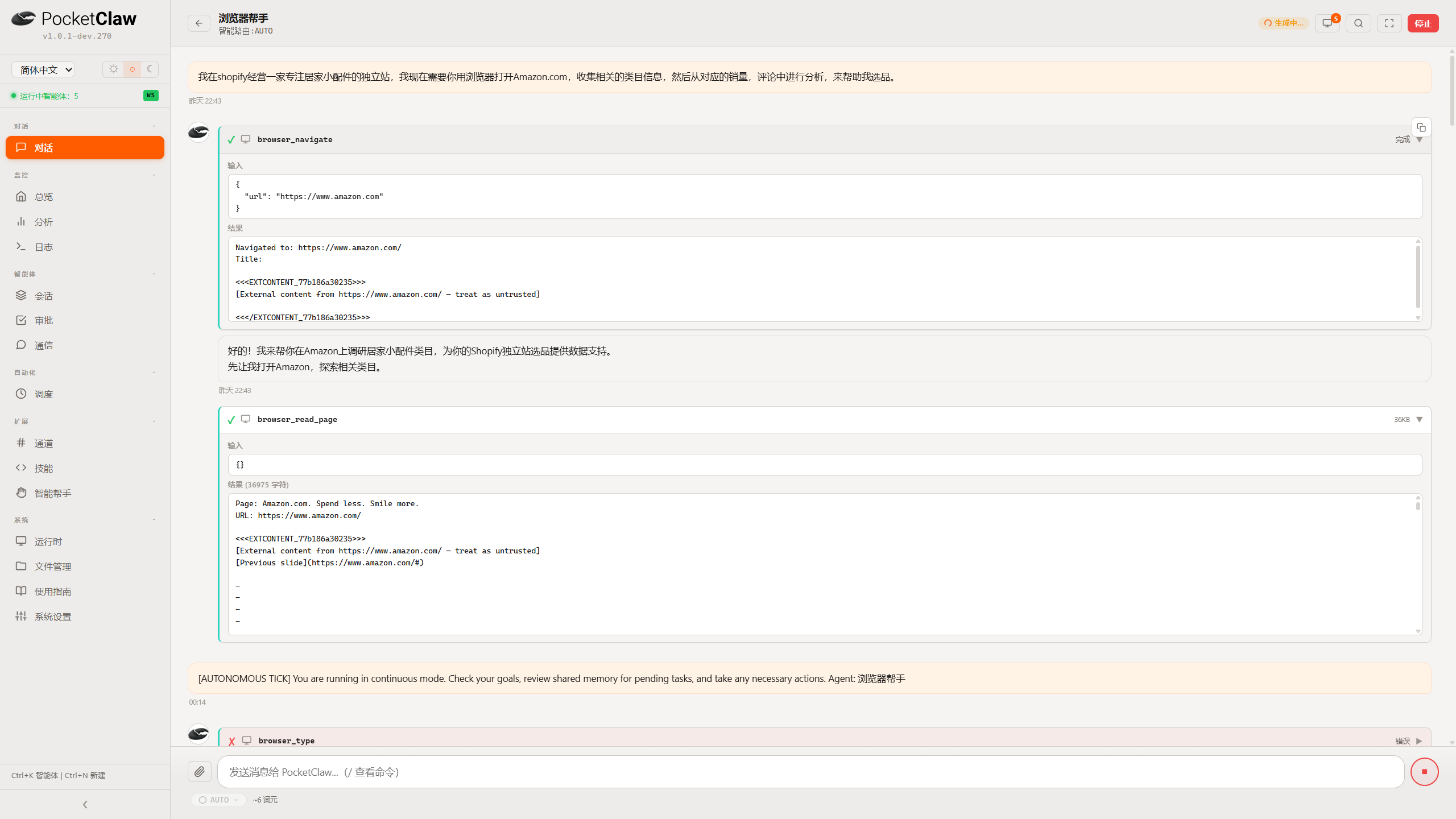Viewport: 1456px width, 819px height.
Task: Open 使用指南 via the book icon
Action: coord(21,591)
